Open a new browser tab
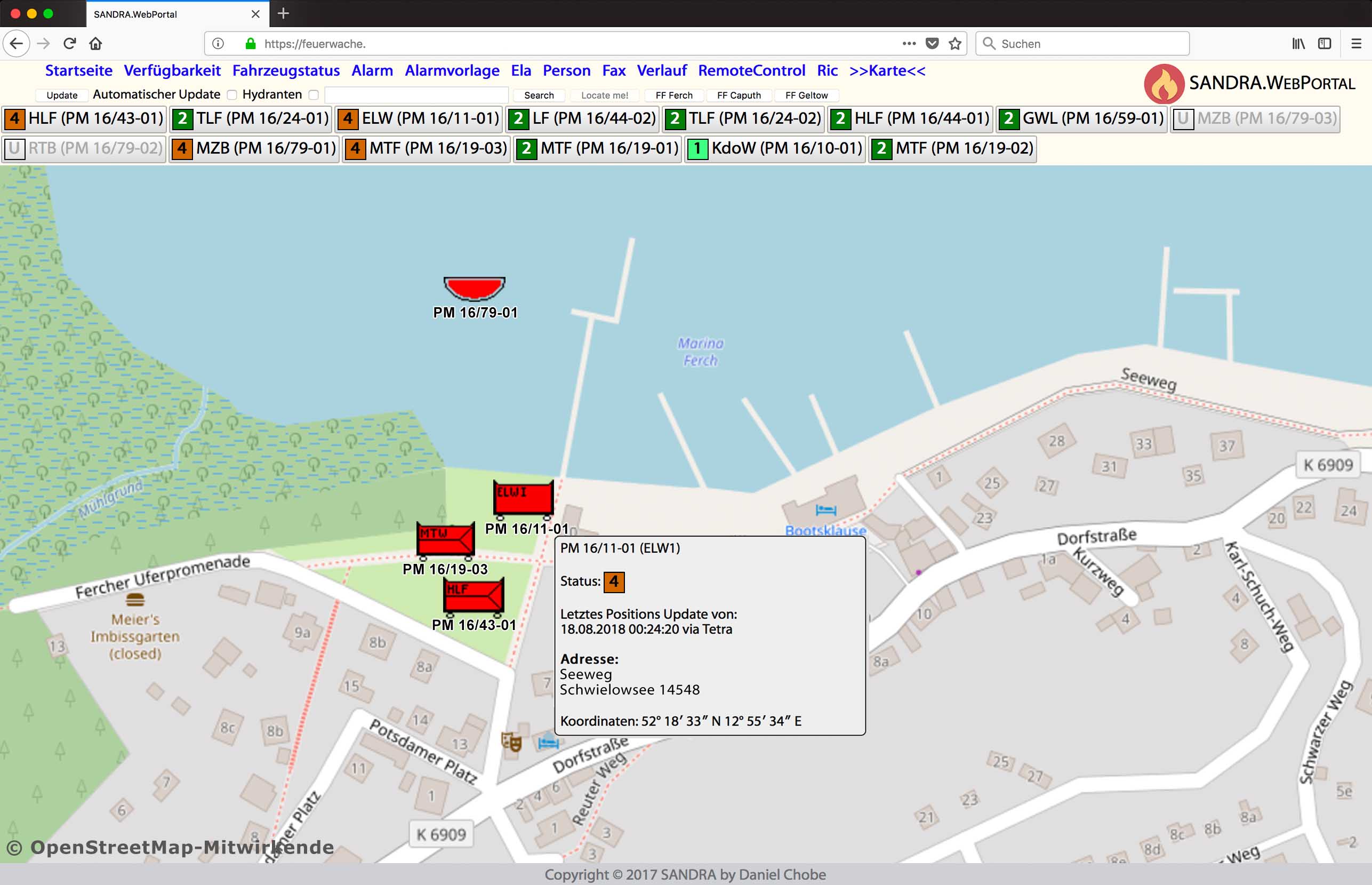The image size is (1372, 885). click(283, 14)
